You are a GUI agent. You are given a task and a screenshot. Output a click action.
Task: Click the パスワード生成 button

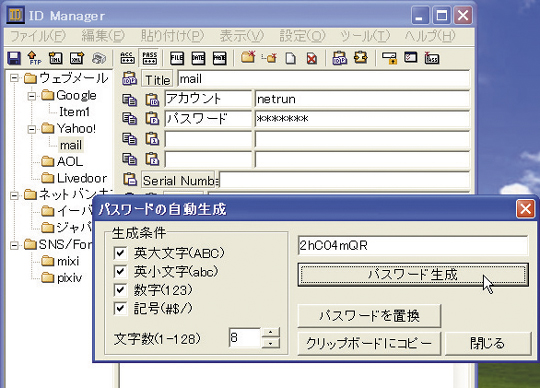(x=413, y=275)
